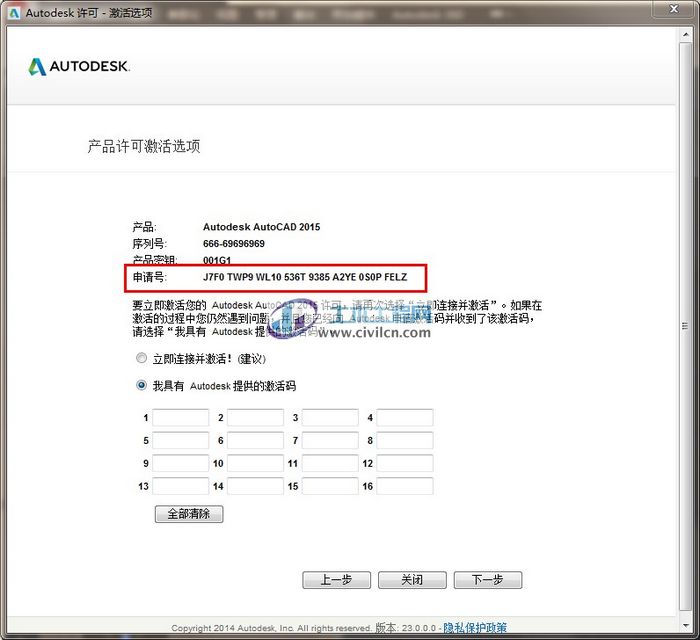700x640 pixels.
Task: Click the Autodesk AutoCAD 2015 product name
Action: click(262, 227)
